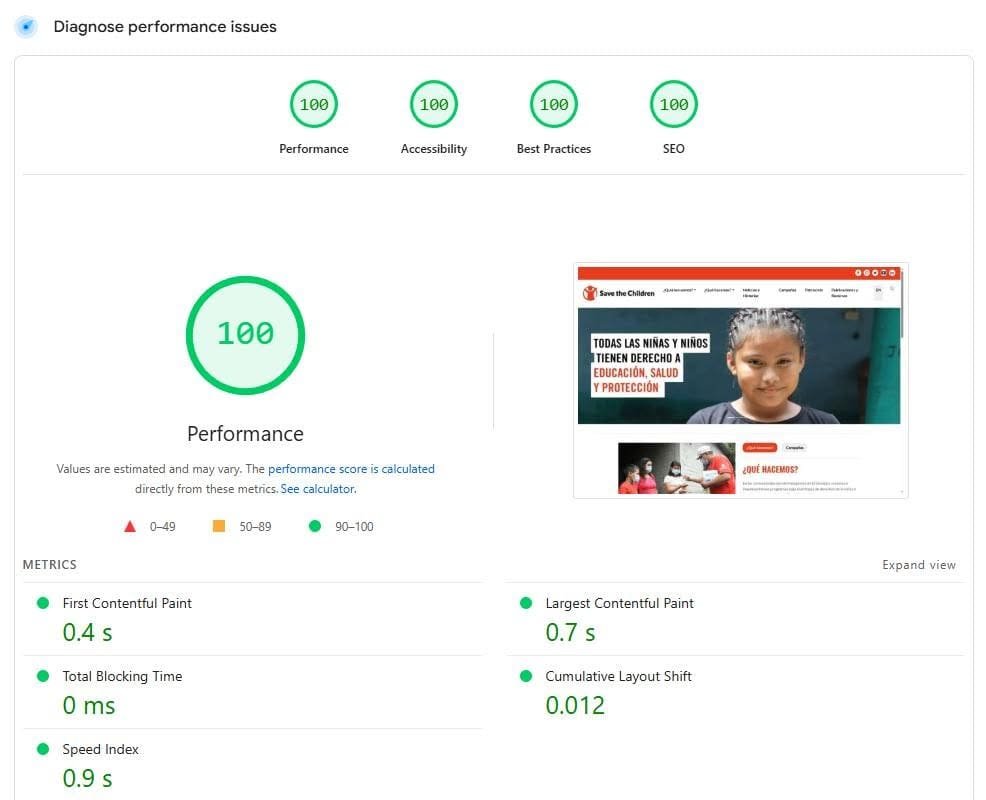The height and width of the screenshot is (800, 986).
Task: Click the Accessibility score gauge
Action: point(434,104)
